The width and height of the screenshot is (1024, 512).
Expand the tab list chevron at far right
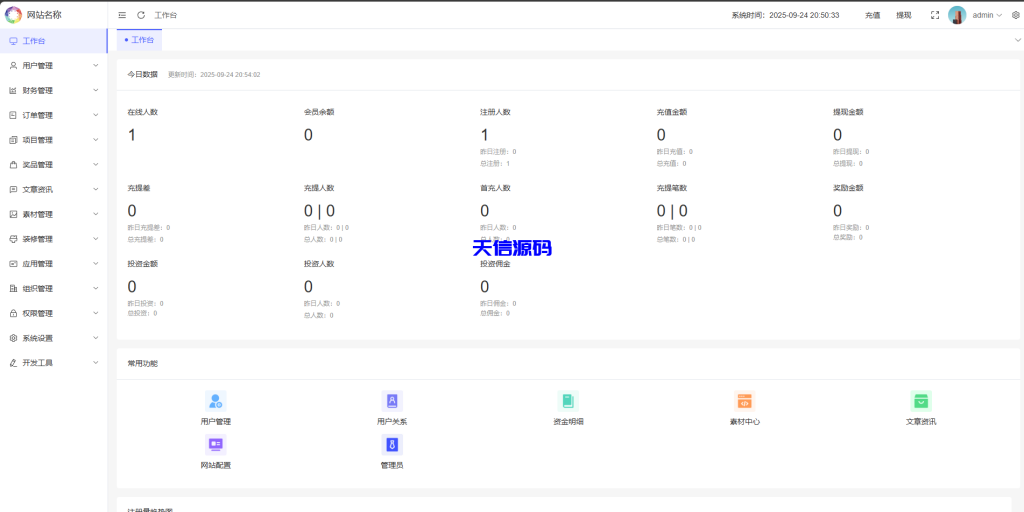(1017, 40)
